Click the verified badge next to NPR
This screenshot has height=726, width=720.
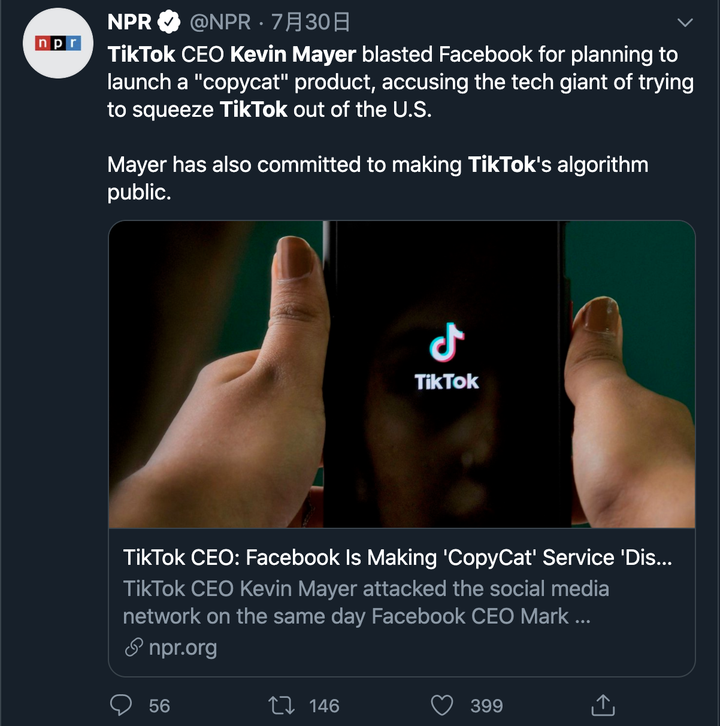170,23
